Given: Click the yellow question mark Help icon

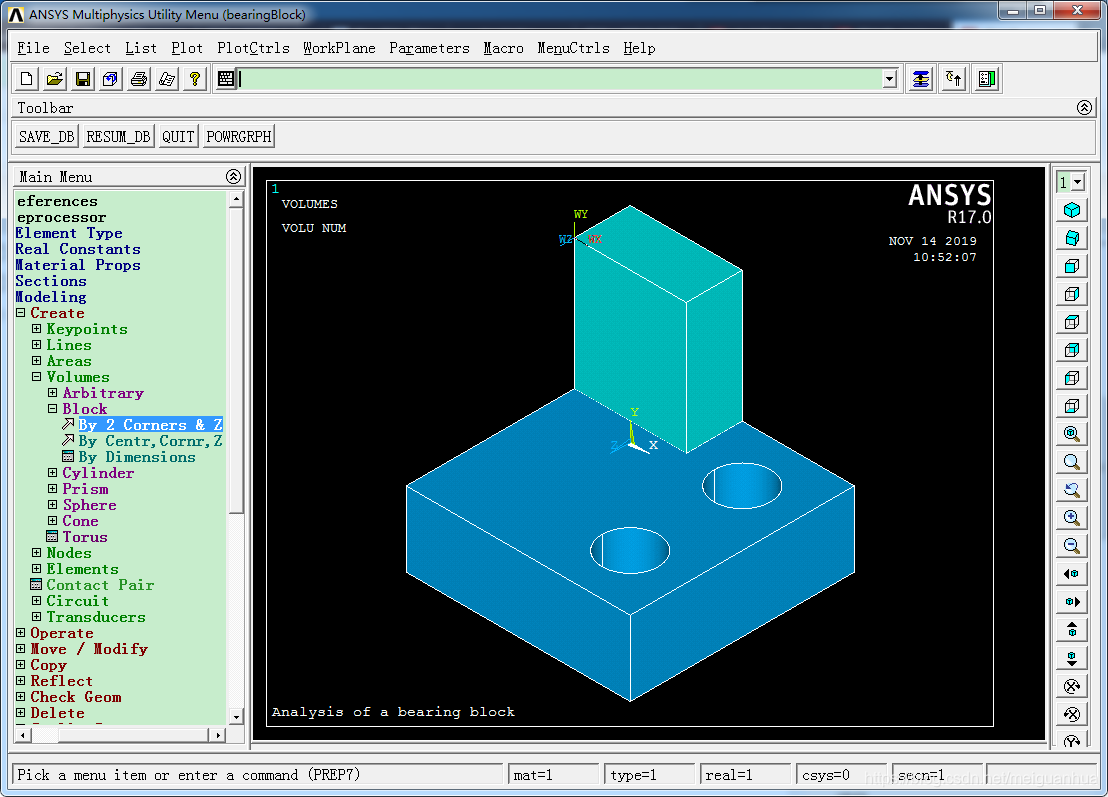Looking at the screenshot, I should click(194, 79).
